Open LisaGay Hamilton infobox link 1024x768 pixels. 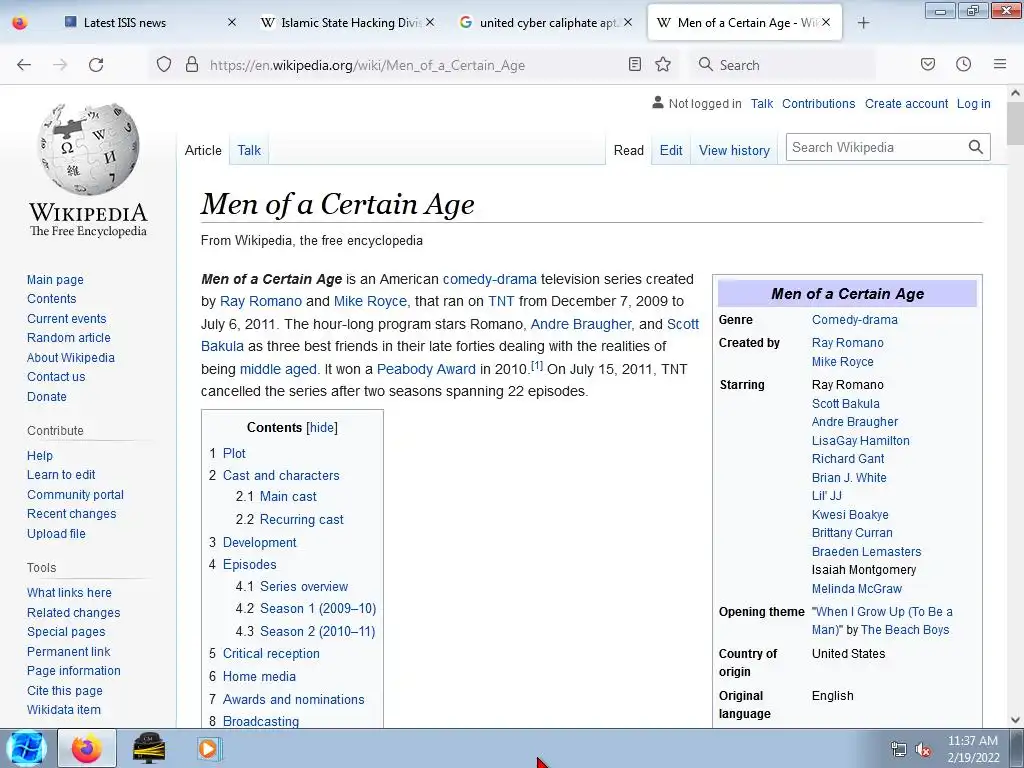(861, 441)
